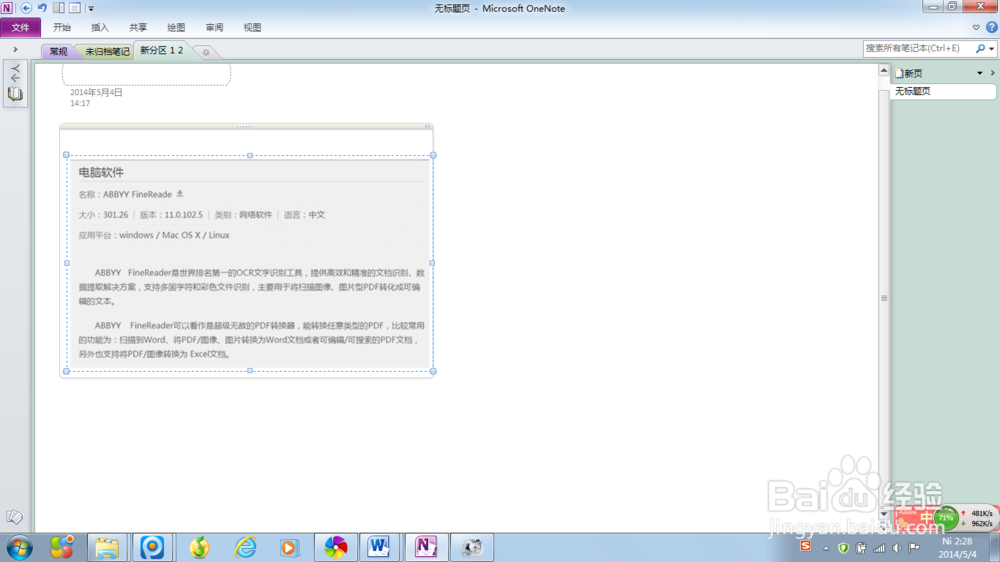Open the 视图 ribbon tab
The image size is (1000, 562).
[252, 27]
